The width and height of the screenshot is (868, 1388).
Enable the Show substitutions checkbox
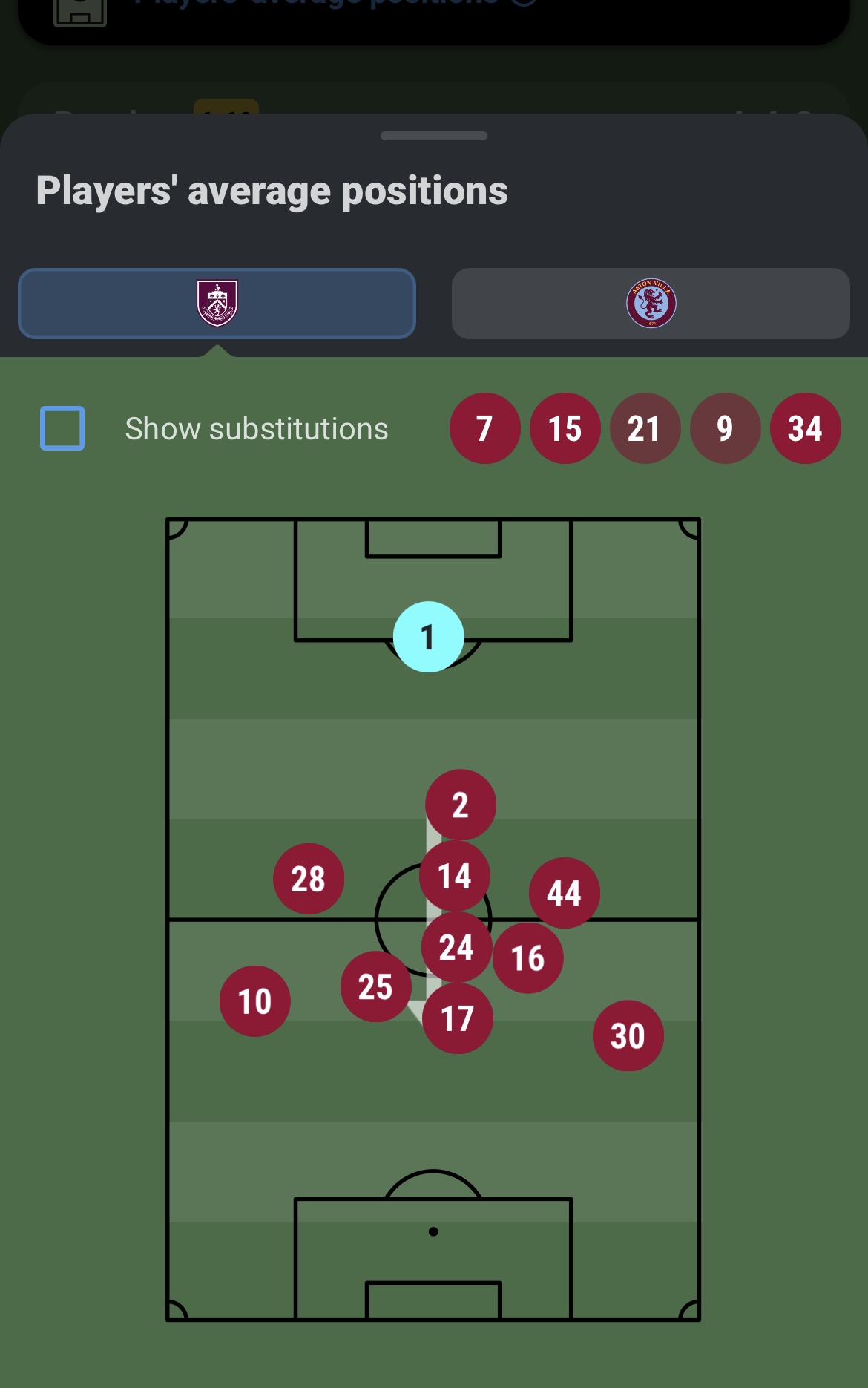click(62, 428)
